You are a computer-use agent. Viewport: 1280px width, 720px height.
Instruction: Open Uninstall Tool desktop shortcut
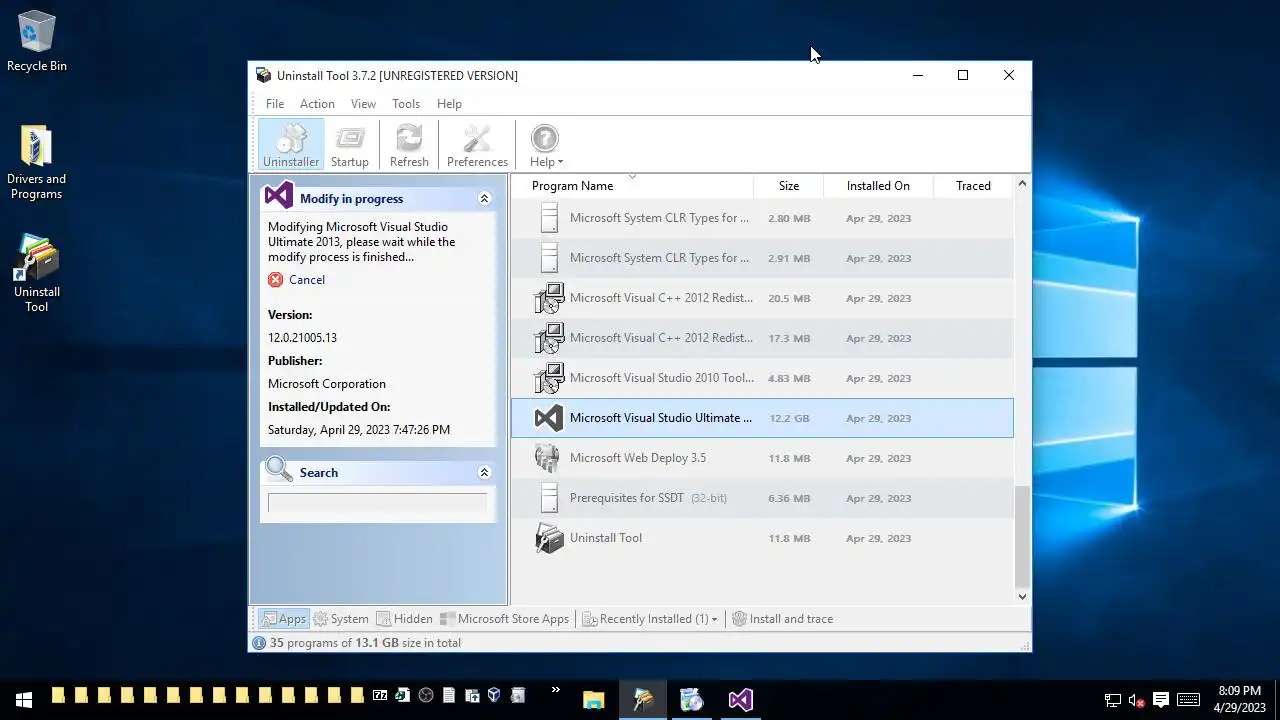click(37, 274)
